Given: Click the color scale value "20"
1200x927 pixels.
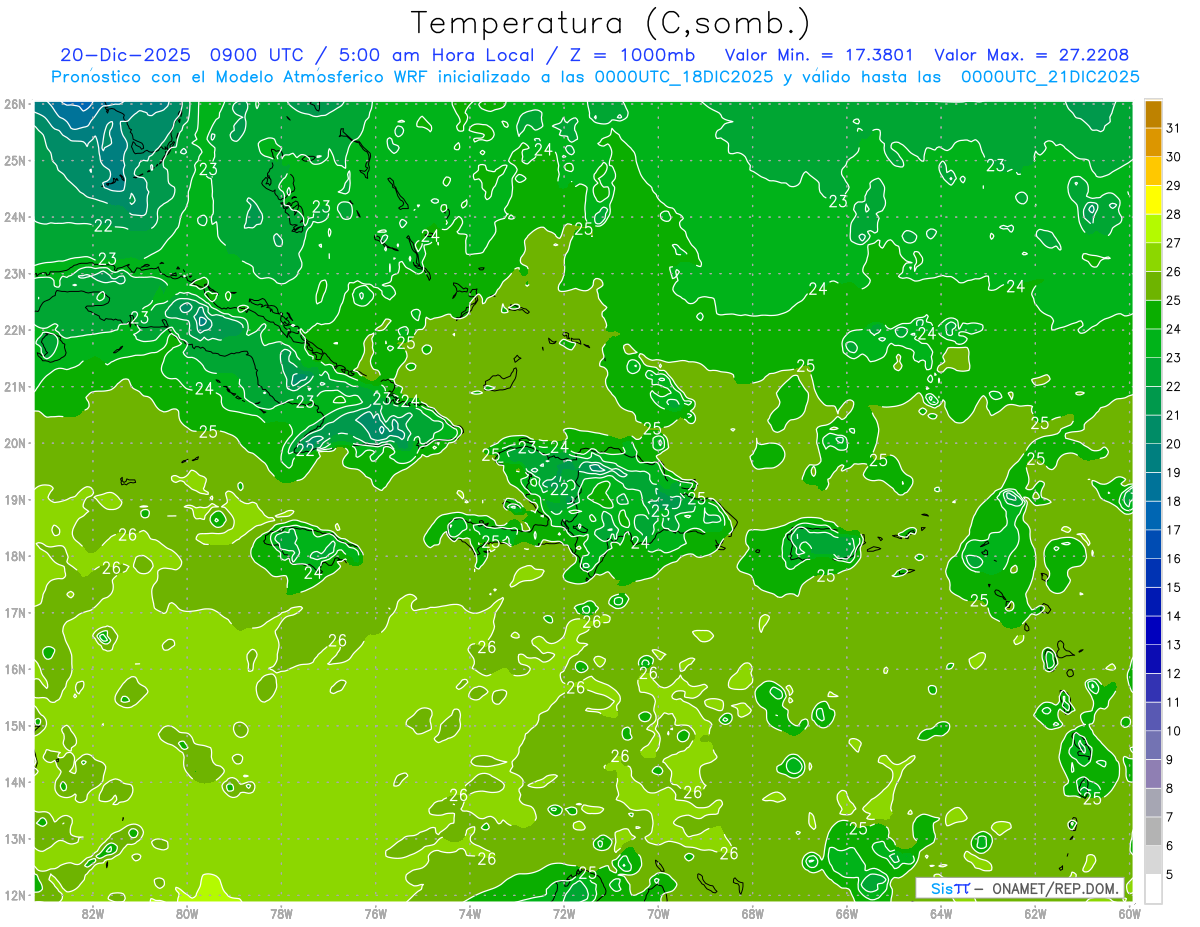Looking at the screenshot, I should [x=1173, y=444].
